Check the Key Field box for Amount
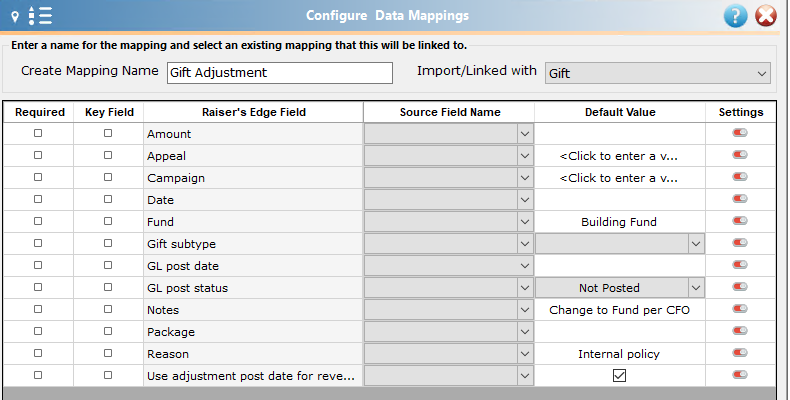The height and width of the screenshot is (400, 790). pyautogui.click(x=108, y=133)
